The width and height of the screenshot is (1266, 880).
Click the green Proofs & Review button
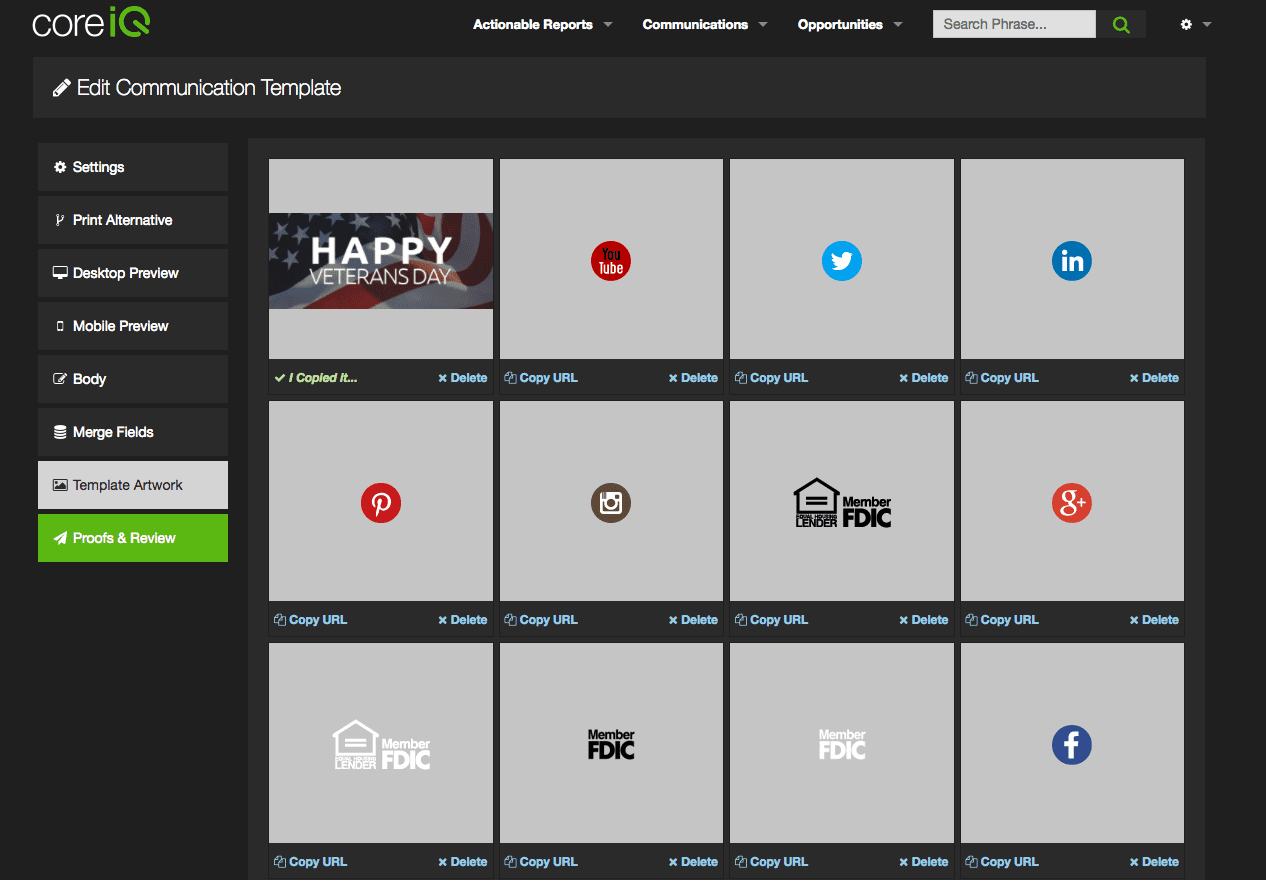click(133, 538)
